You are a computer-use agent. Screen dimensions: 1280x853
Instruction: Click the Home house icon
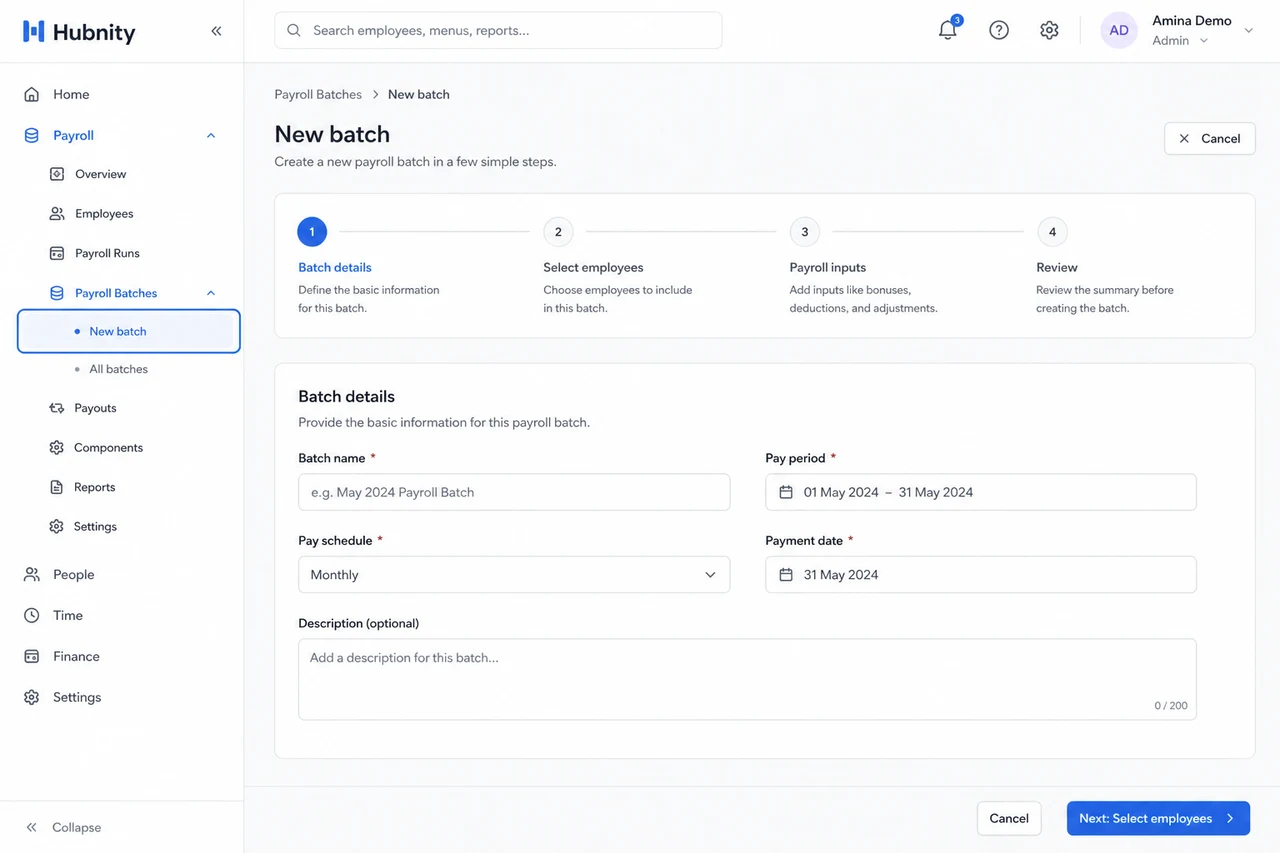point(32,94)
